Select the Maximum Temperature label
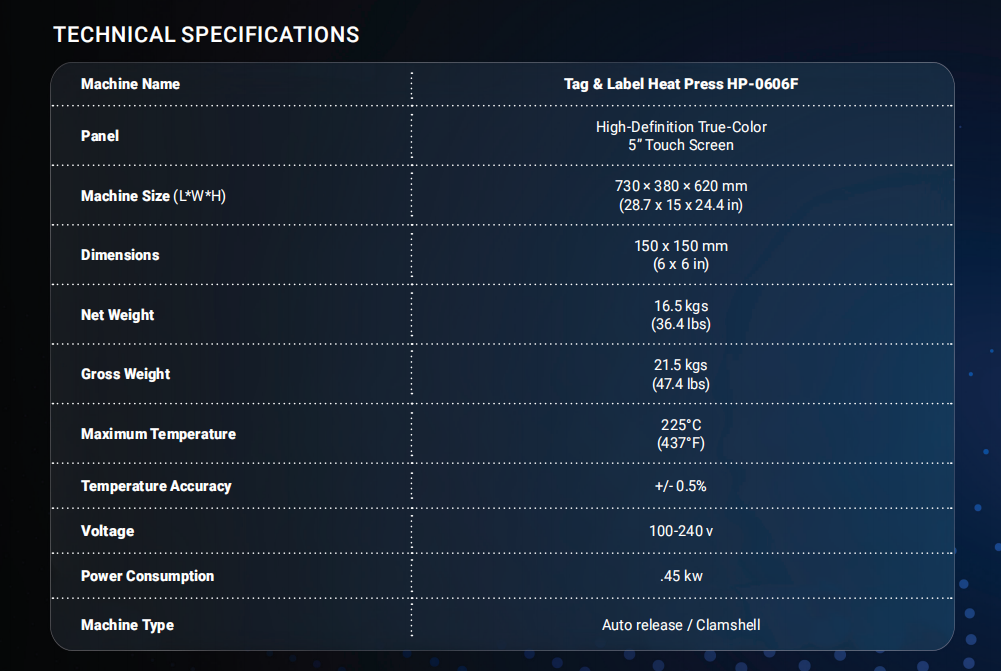 click(x=158, y=434)
